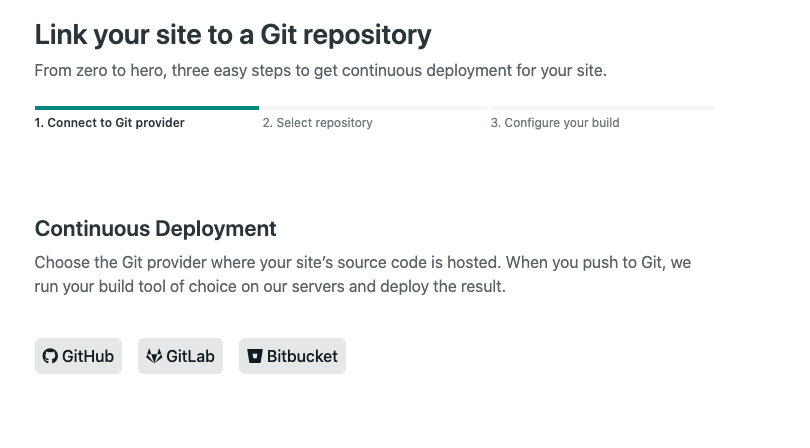
Task: Go to the Select repository step
Action: pos(317,123)
